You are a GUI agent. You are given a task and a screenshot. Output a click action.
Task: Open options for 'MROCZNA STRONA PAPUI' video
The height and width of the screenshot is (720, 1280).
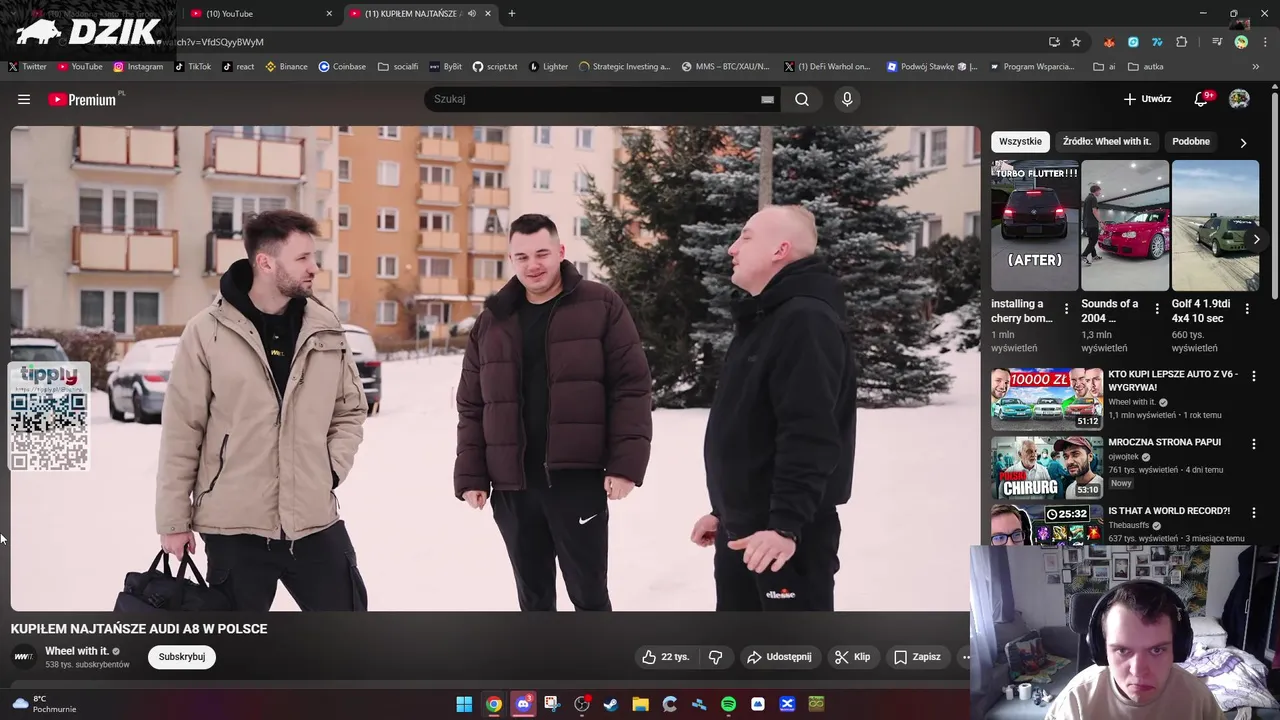(x=1254, y=444)
